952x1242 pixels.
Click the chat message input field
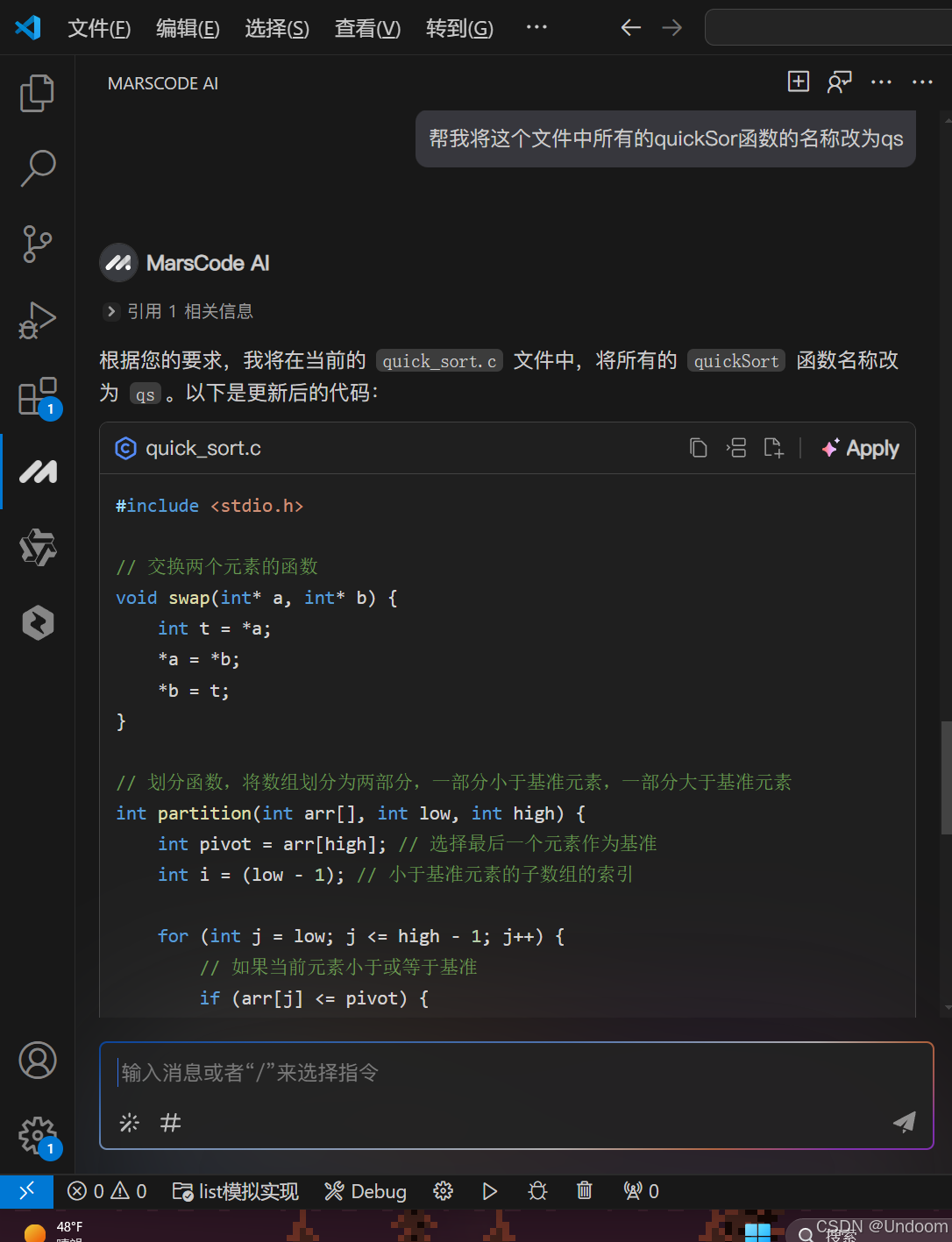pyautogui.click(x=517, y=1073)
